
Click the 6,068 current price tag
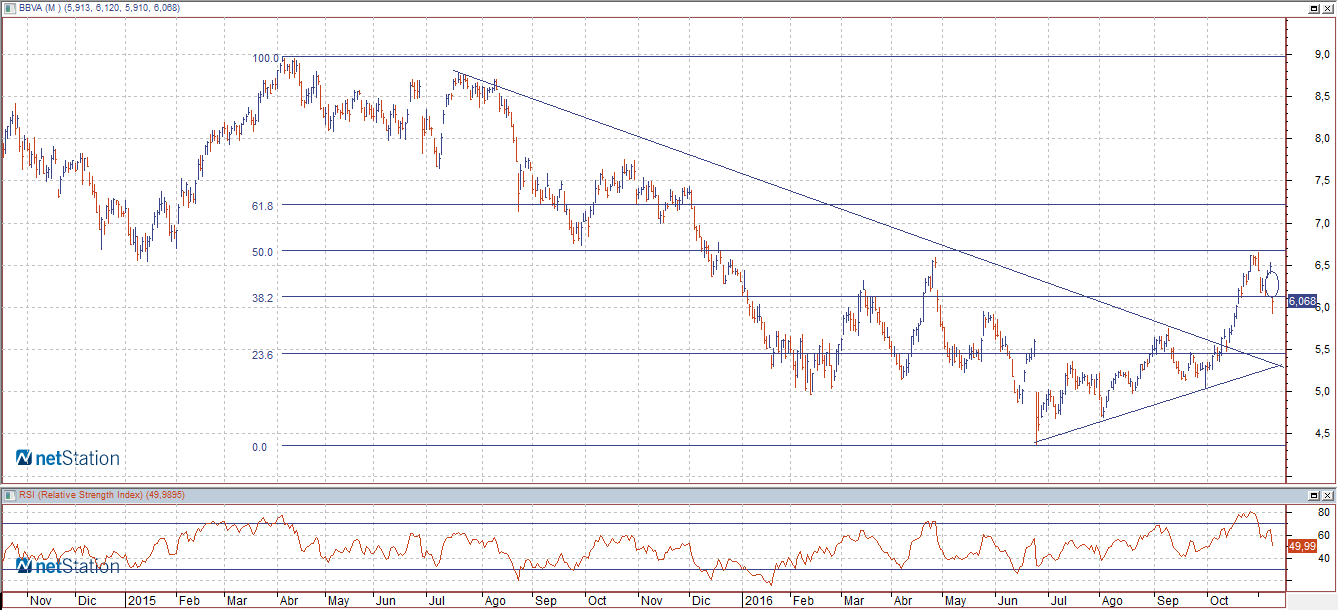[x=1301, y=301]
